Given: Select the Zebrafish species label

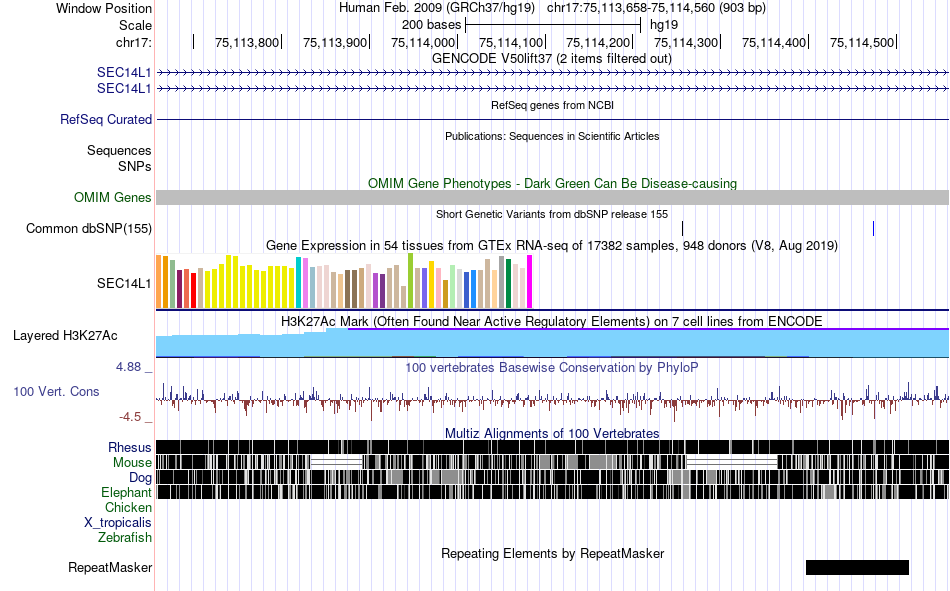Looking at the screenshot, I should coord(125,537).
